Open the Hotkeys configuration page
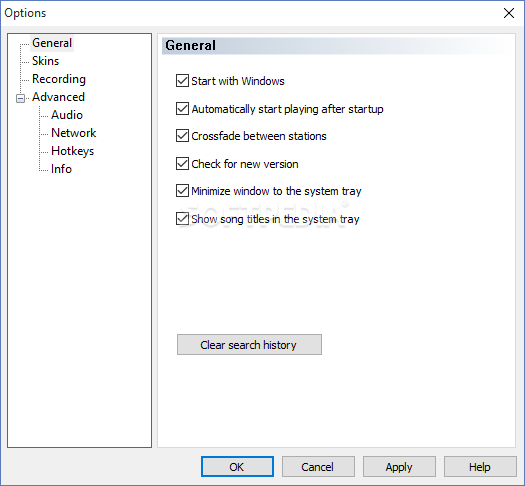This screenshot has width=525, height=486. click(72, 151)
